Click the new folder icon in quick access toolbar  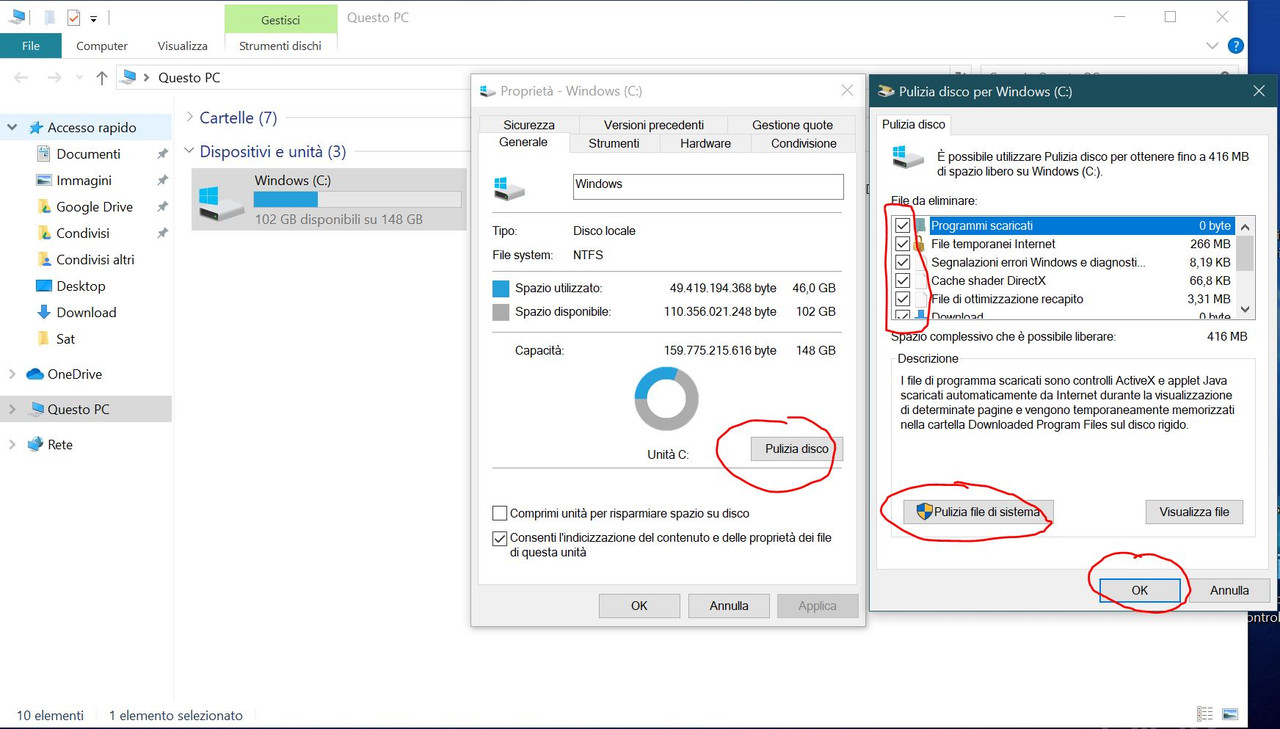click(49, 18)
